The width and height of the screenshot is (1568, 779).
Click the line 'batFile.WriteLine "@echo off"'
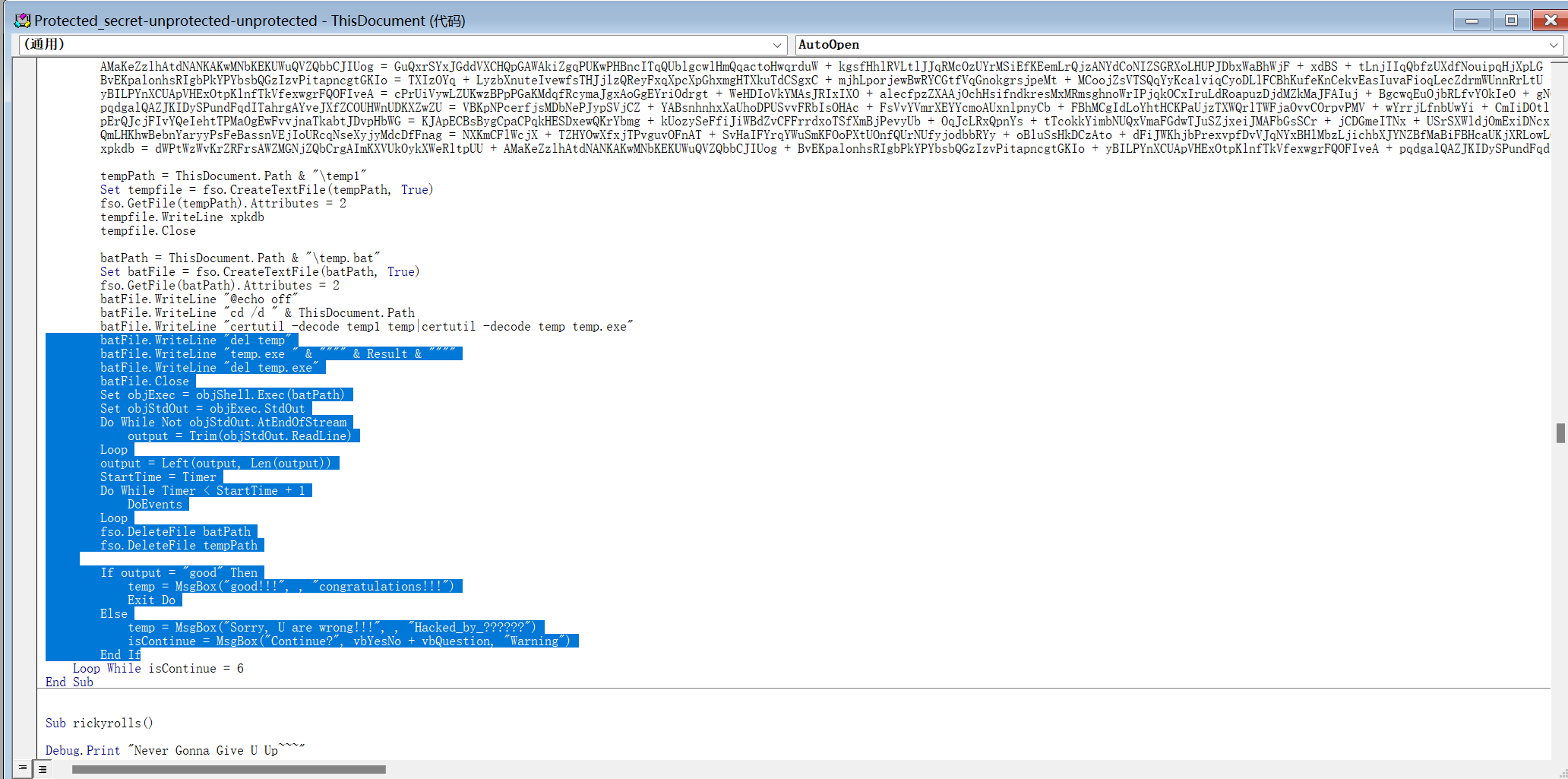click(x=199, y=299)
